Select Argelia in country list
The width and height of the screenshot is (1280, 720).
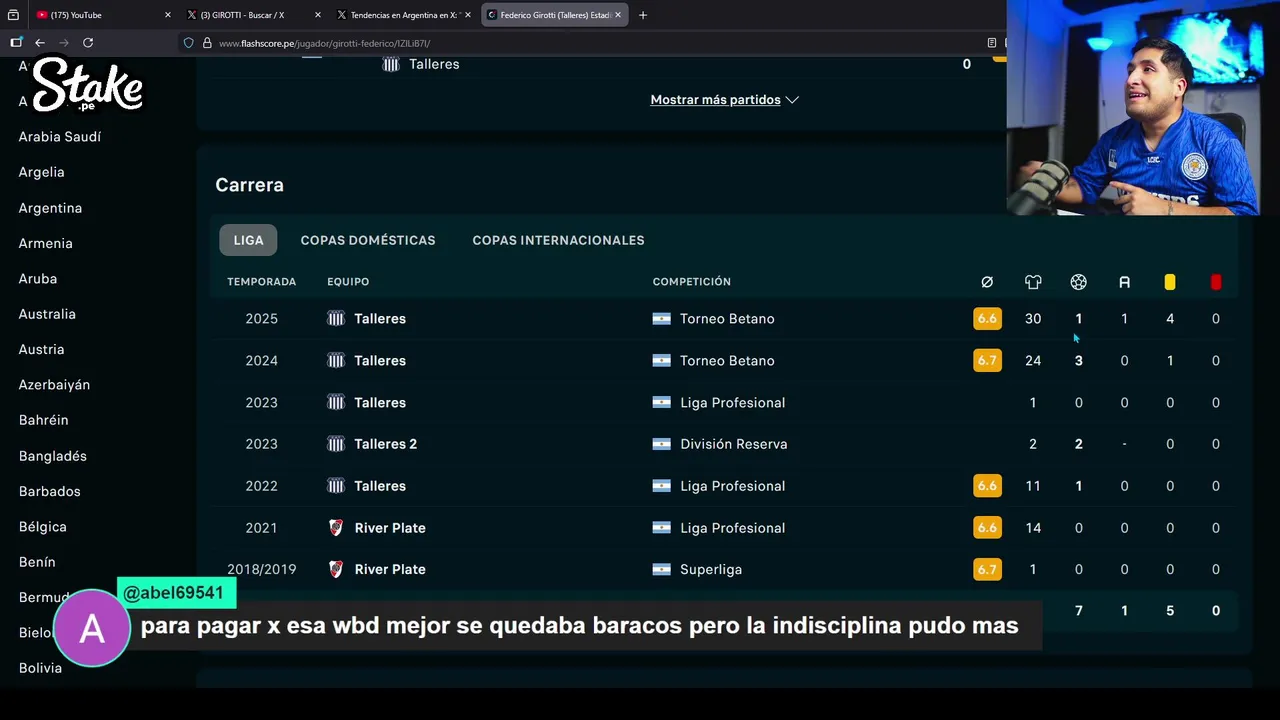pyautogui.click(x=41, y=172)
